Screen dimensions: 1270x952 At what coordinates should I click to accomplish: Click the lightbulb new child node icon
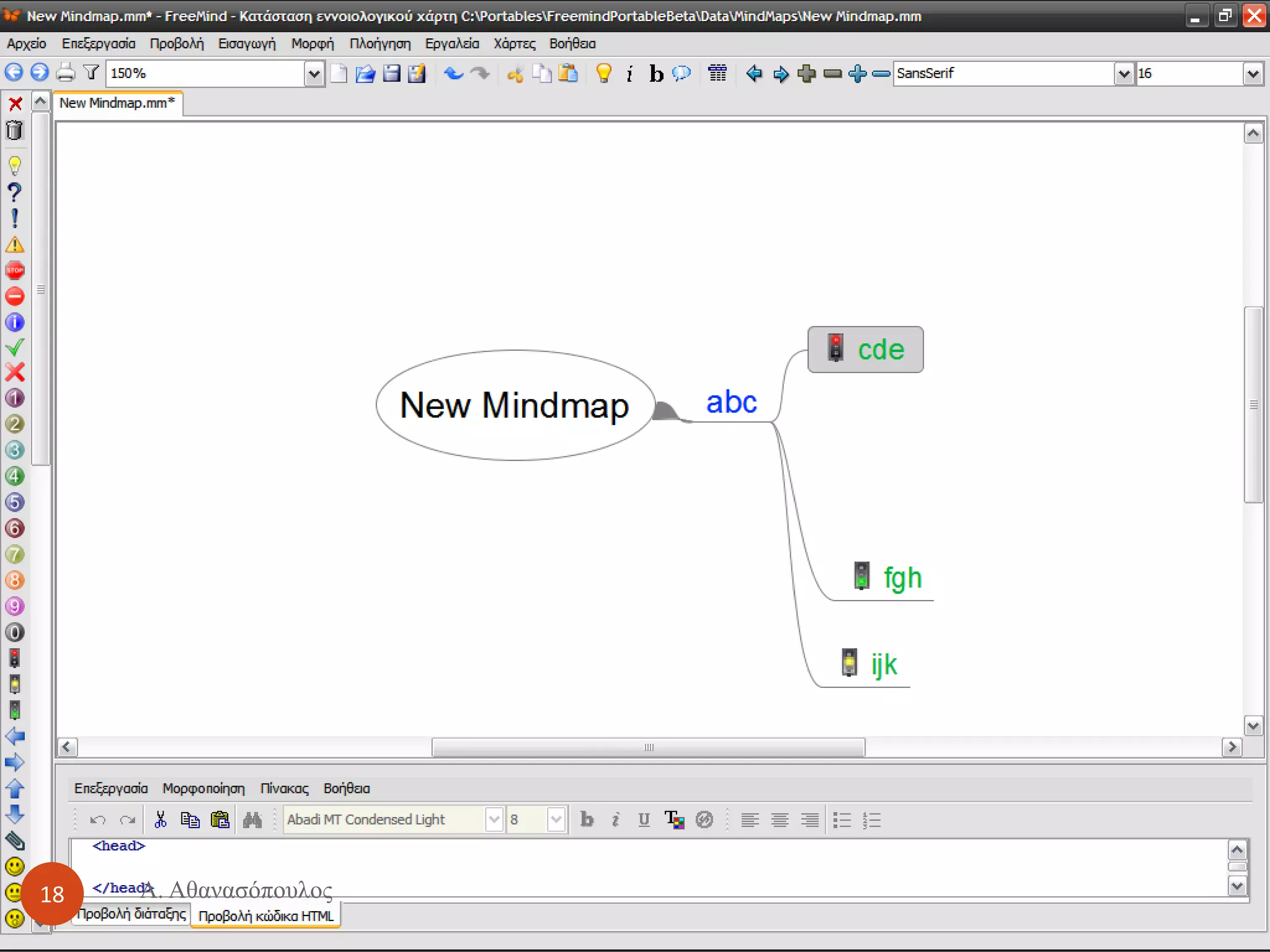coord(603,73)
